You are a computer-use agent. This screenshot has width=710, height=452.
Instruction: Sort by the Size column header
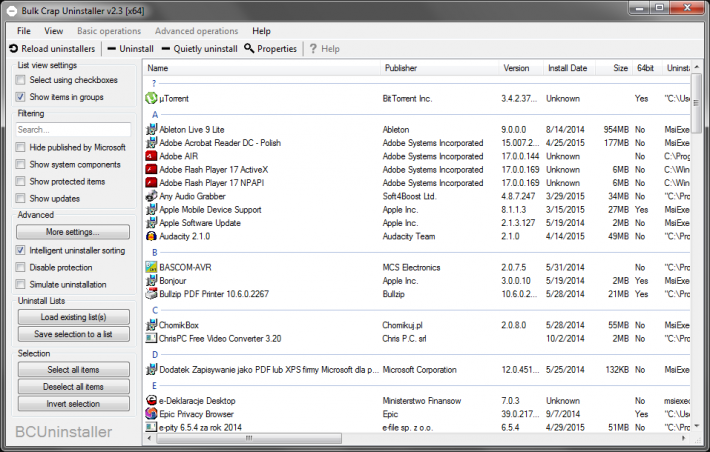tap(613, 68)
